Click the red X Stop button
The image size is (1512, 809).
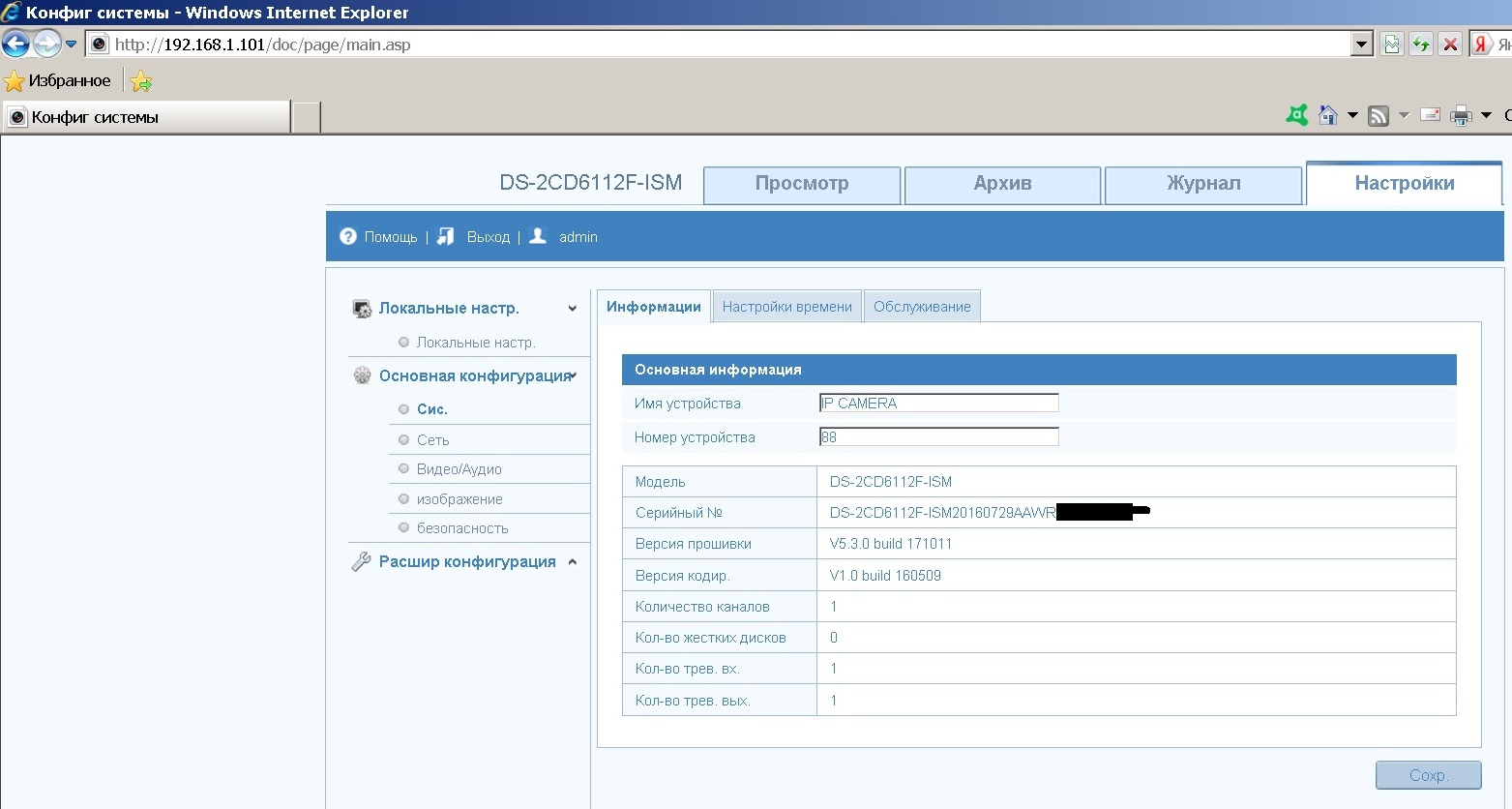click(1450, 45)
